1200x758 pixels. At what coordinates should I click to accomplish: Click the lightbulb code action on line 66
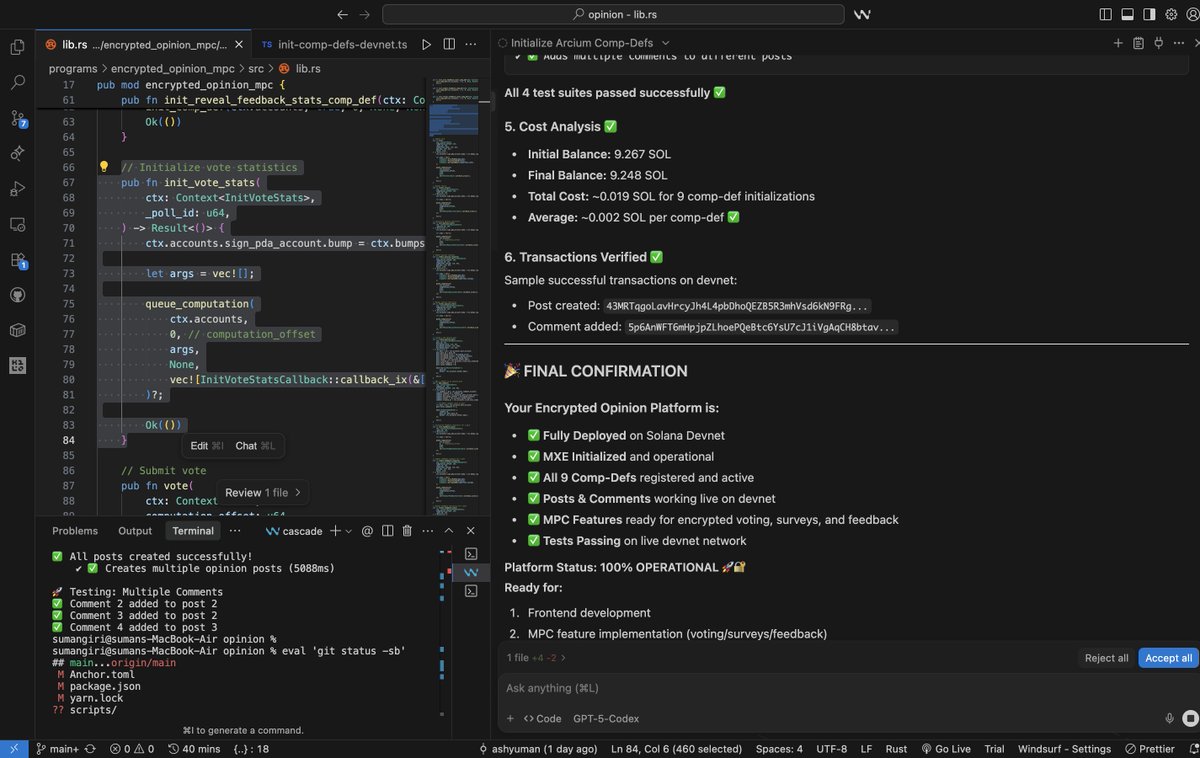[103, 167]
